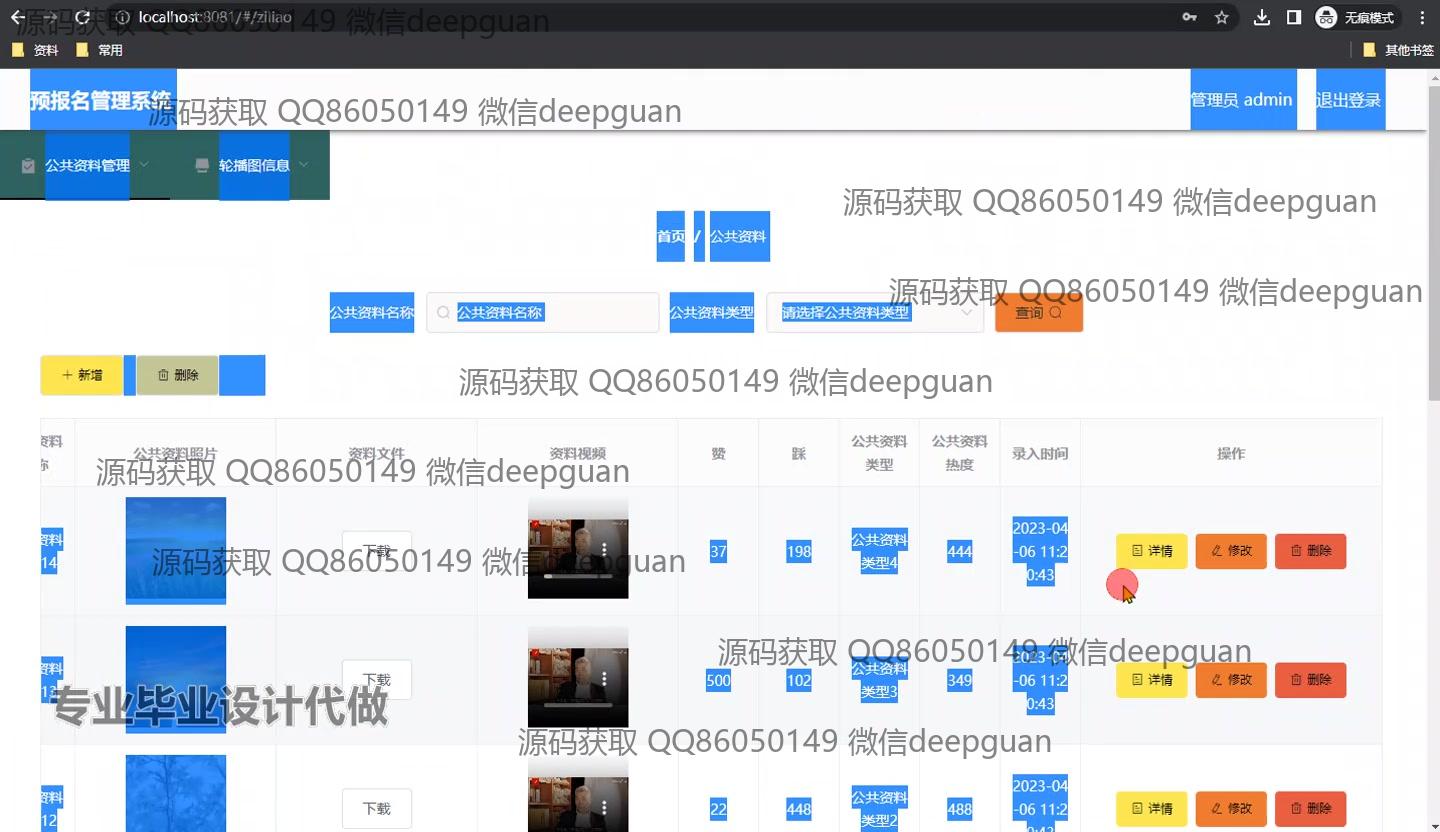Click 详情 in the 公共资料类型2 row
This screenshot has height=832, width=1440.
click(1152, 809)
